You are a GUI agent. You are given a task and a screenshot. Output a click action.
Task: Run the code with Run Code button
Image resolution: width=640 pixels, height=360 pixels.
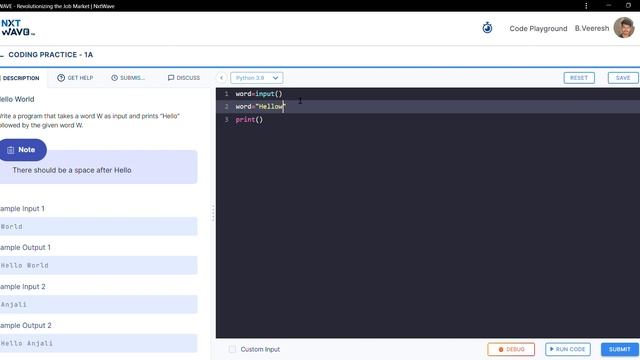(x=568, y=349)
